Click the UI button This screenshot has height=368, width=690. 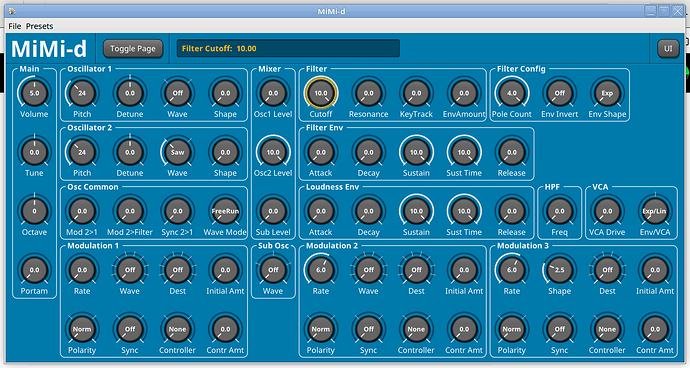click(x=668, y=48)
